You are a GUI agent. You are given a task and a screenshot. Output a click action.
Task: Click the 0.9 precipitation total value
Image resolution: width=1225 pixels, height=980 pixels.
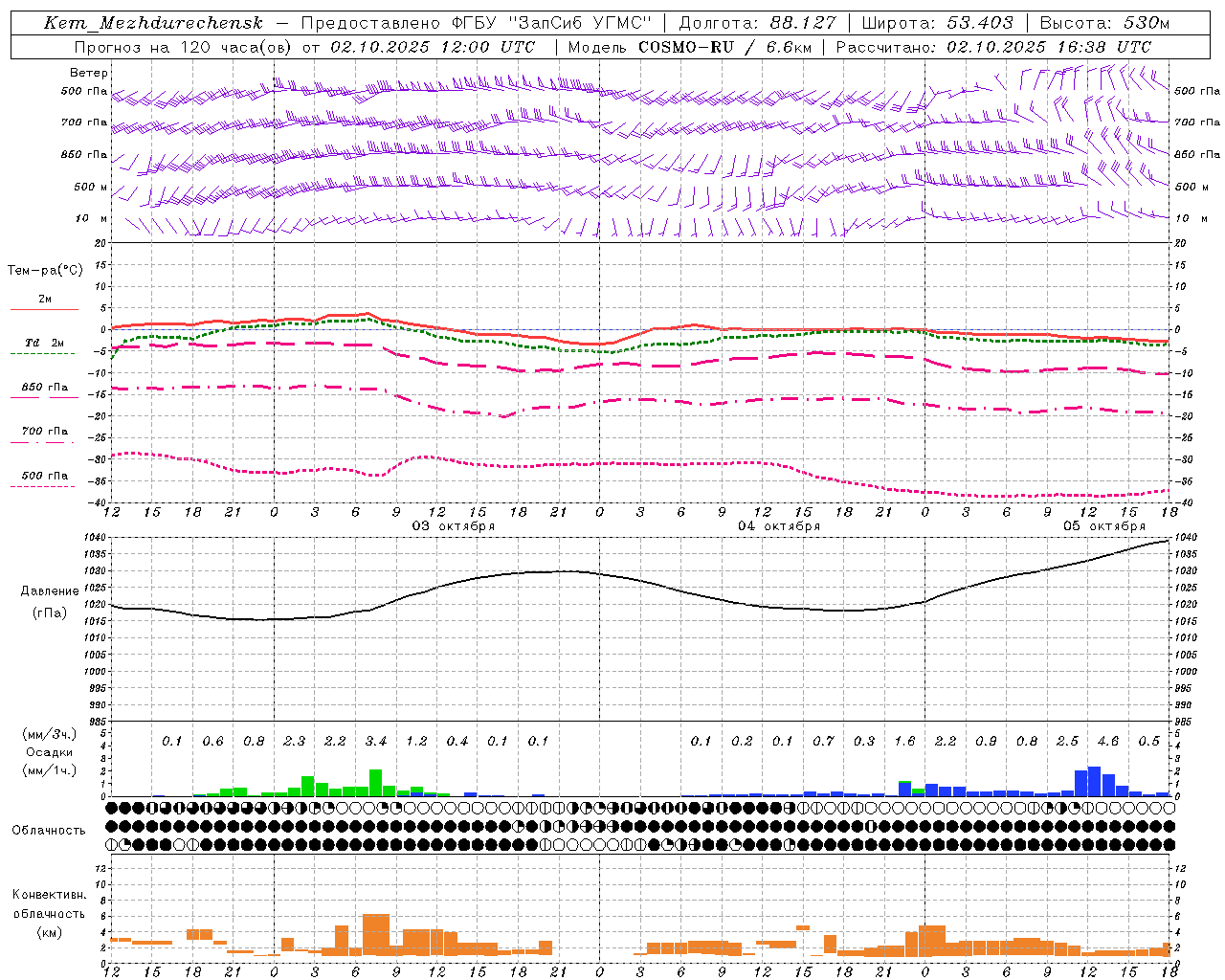pyautogui.click(x=986, y=742)
